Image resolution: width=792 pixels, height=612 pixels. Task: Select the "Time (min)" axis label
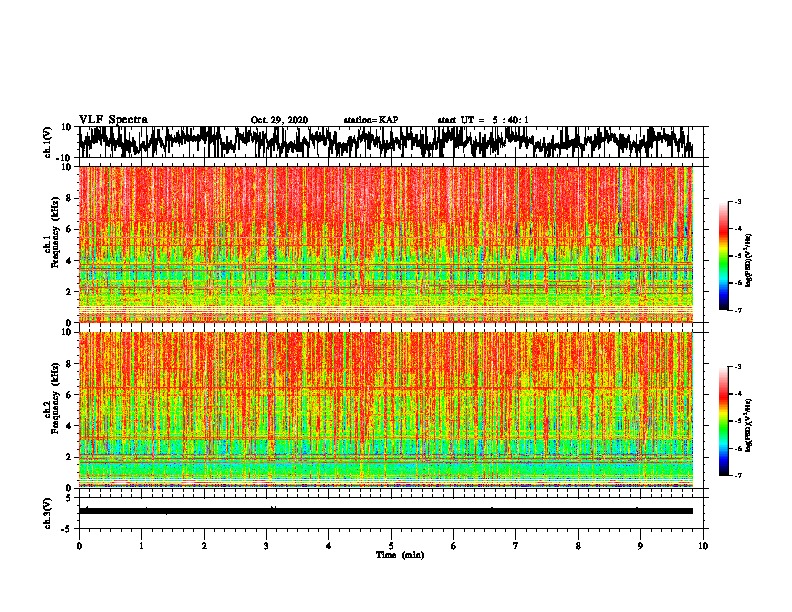tap(400, 555)
